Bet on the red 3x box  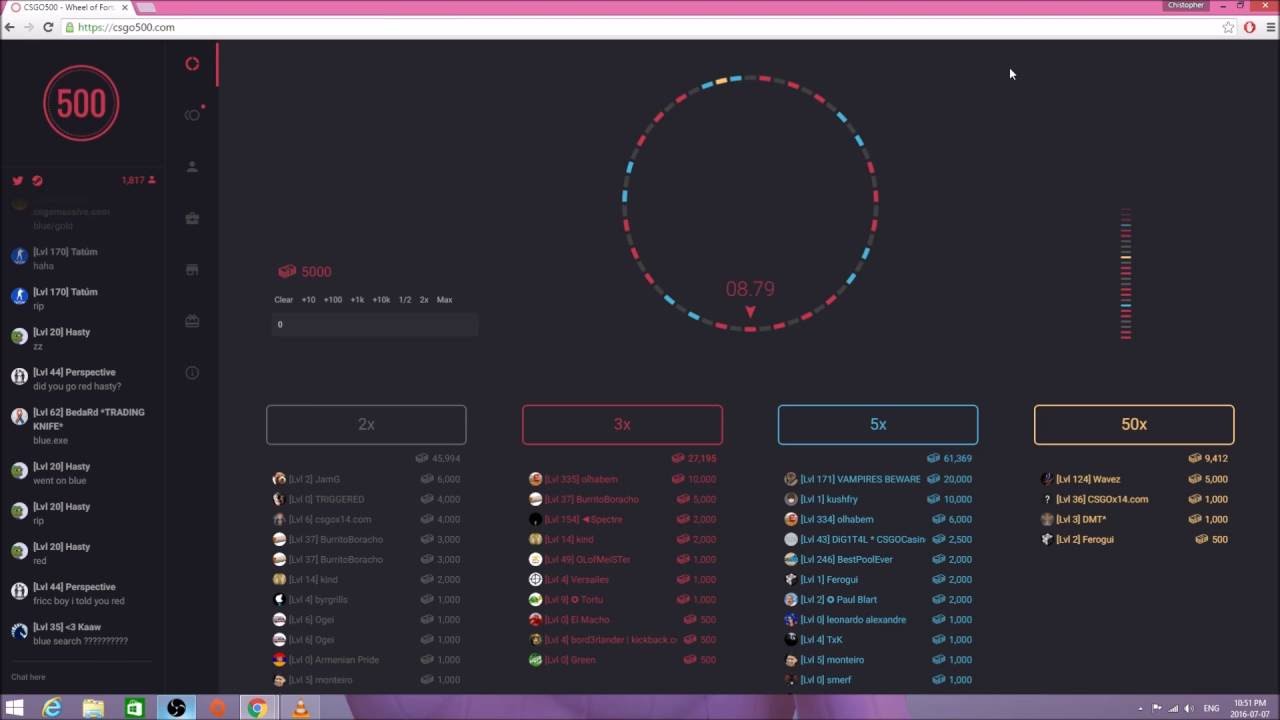(622, 425)
